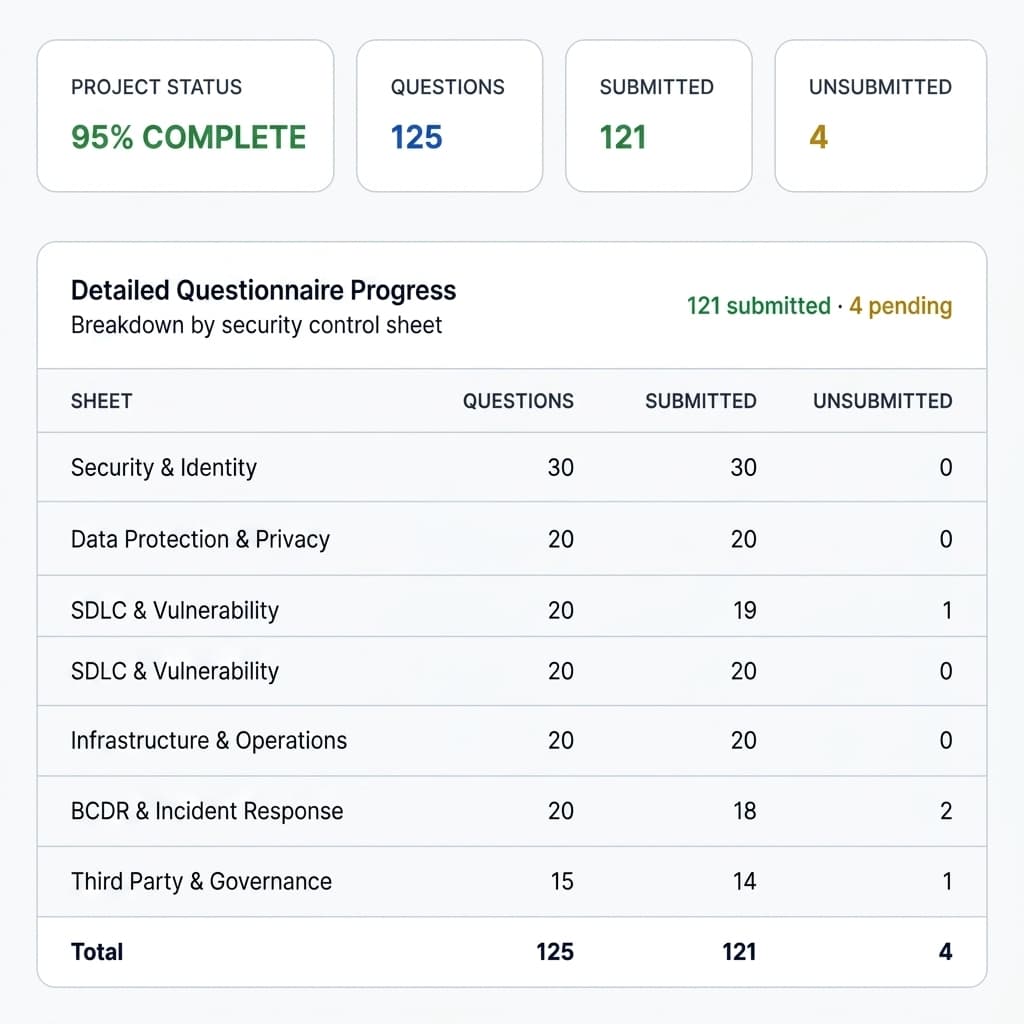Select the Breakdown by security control sheet subtitle
Screen dimensions: 1024x1024
tap(256, 325)
